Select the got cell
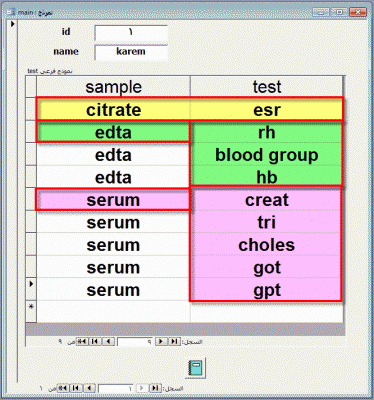374x400 pixels. point(267,267)
